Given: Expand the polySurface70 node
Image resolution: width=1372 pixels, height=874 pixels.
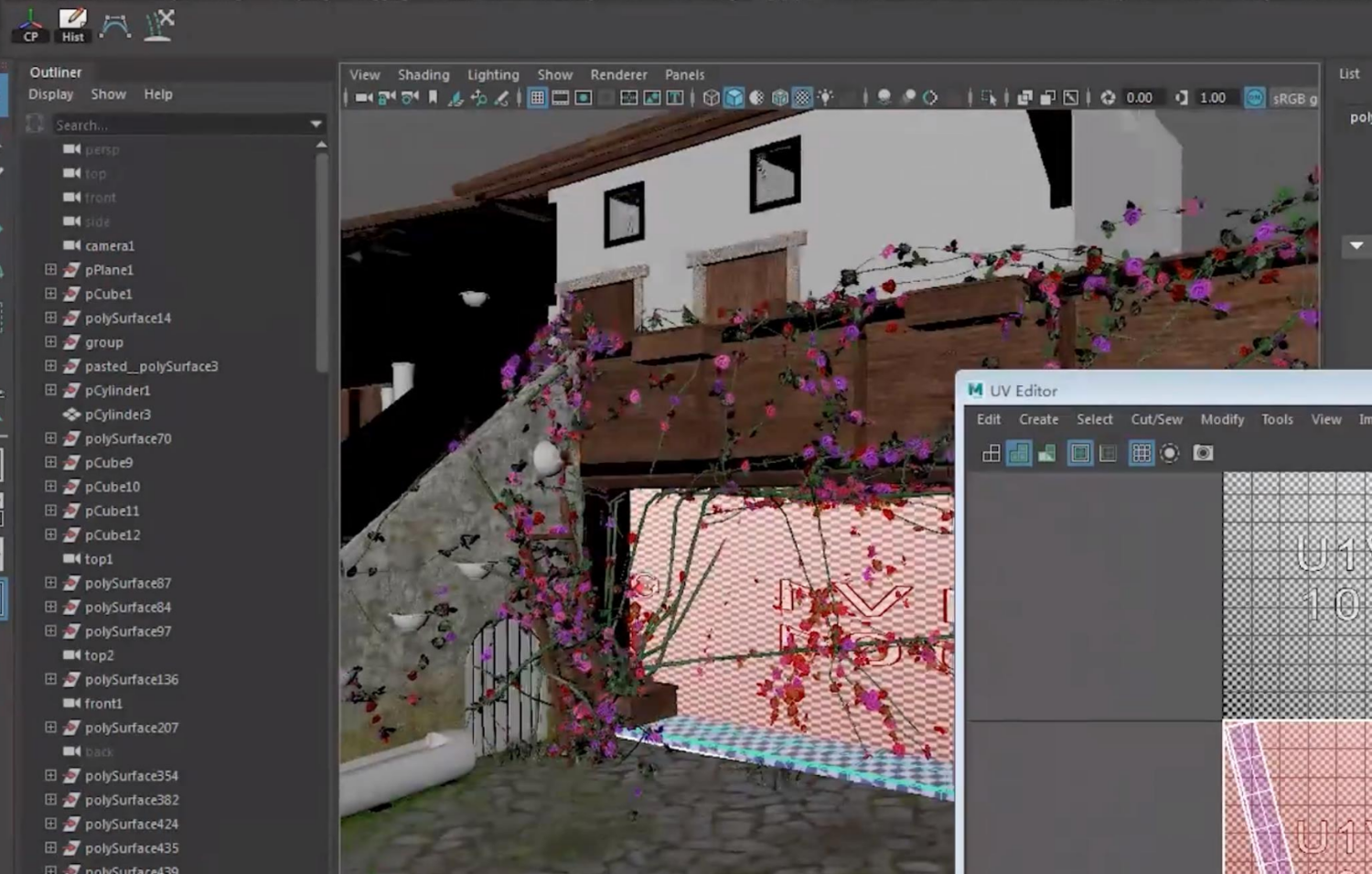Looking at the screenshot, I should click(x=50, y=438).
